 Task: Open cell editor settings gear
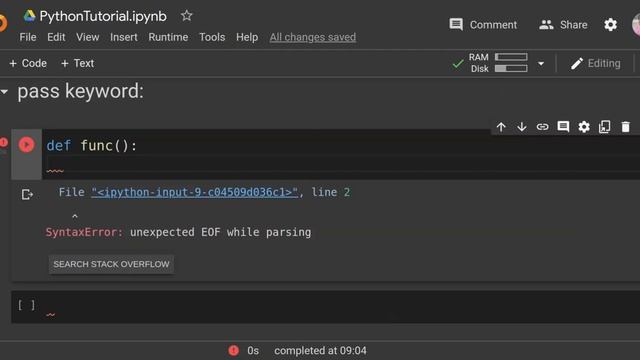(584, 127)
